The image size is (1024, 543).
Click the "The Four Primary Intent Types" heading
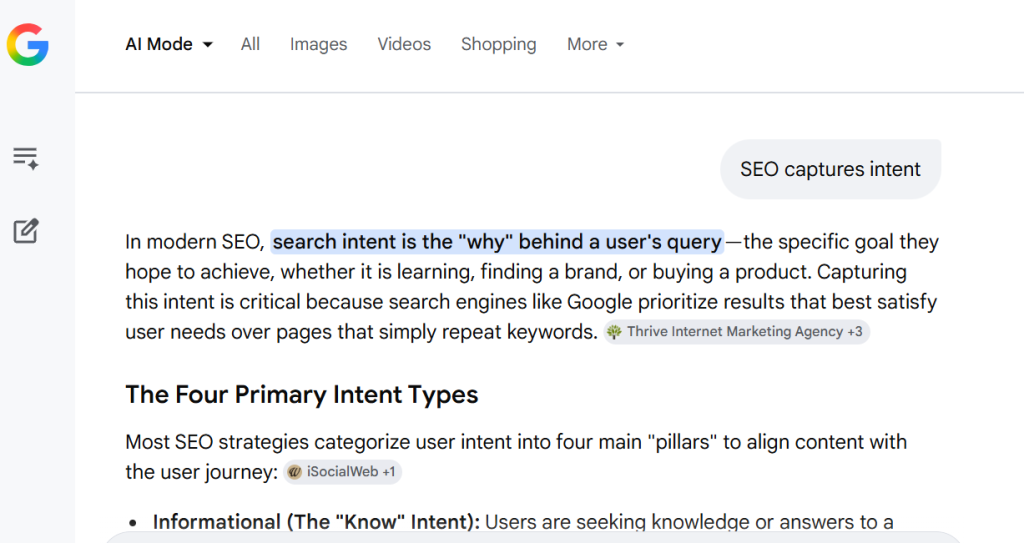(301, 395)
